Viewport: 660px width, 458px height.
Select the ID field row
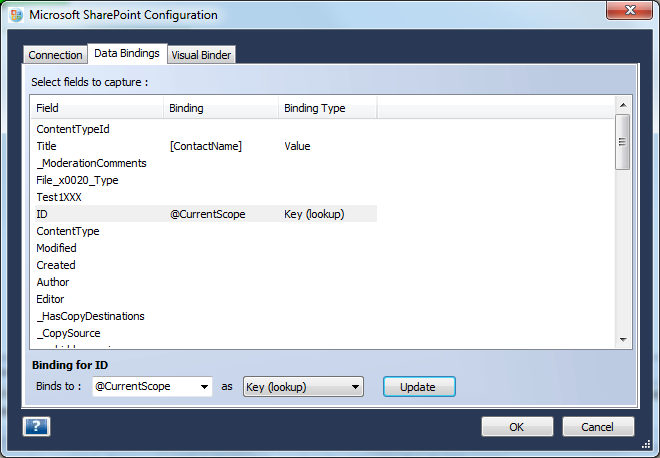coord(204,214)
